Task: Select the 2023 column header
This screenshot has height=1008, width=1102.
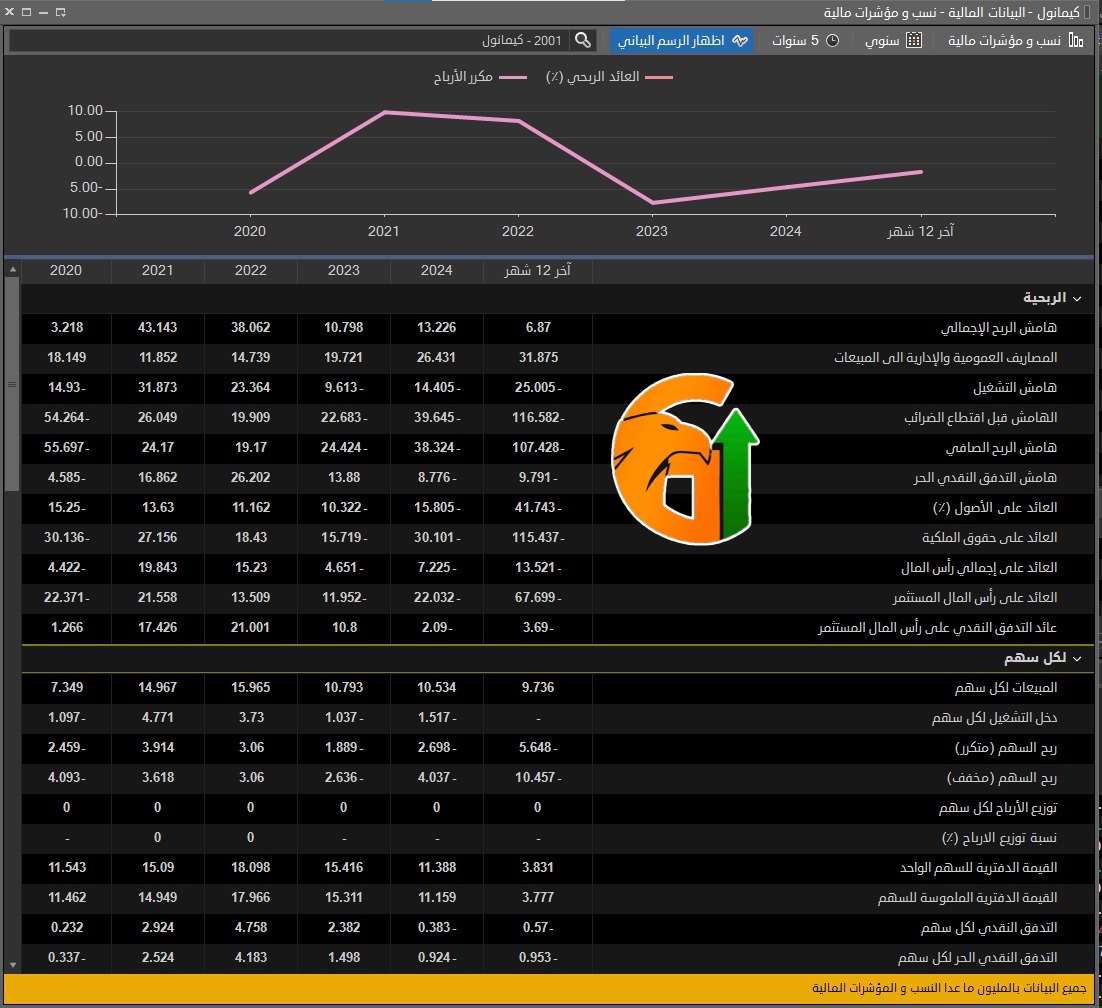Action: pos(343,270)
